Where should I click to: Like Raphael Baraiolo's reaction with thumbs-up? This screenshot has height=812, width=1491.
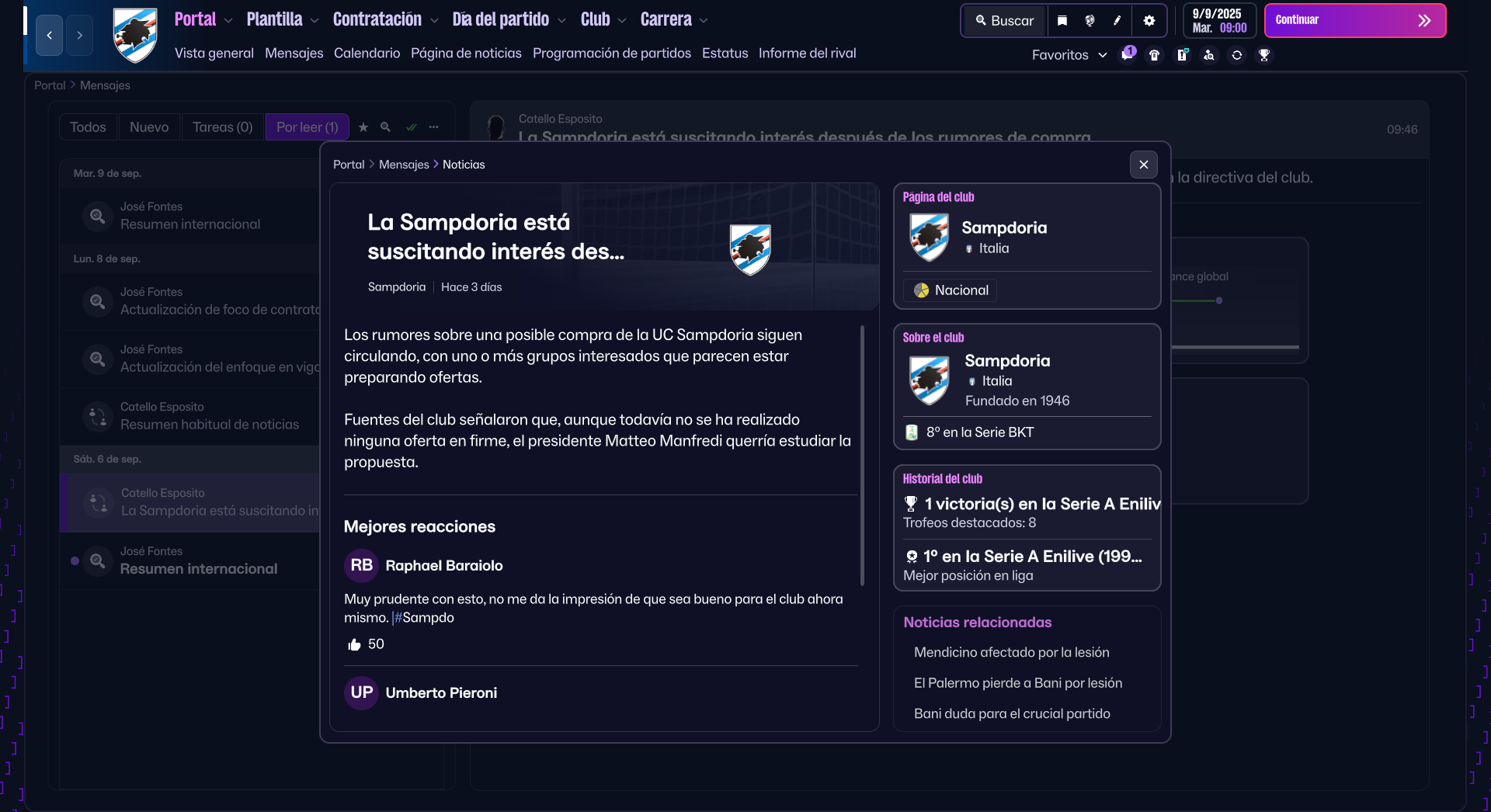tap(355, 644)
